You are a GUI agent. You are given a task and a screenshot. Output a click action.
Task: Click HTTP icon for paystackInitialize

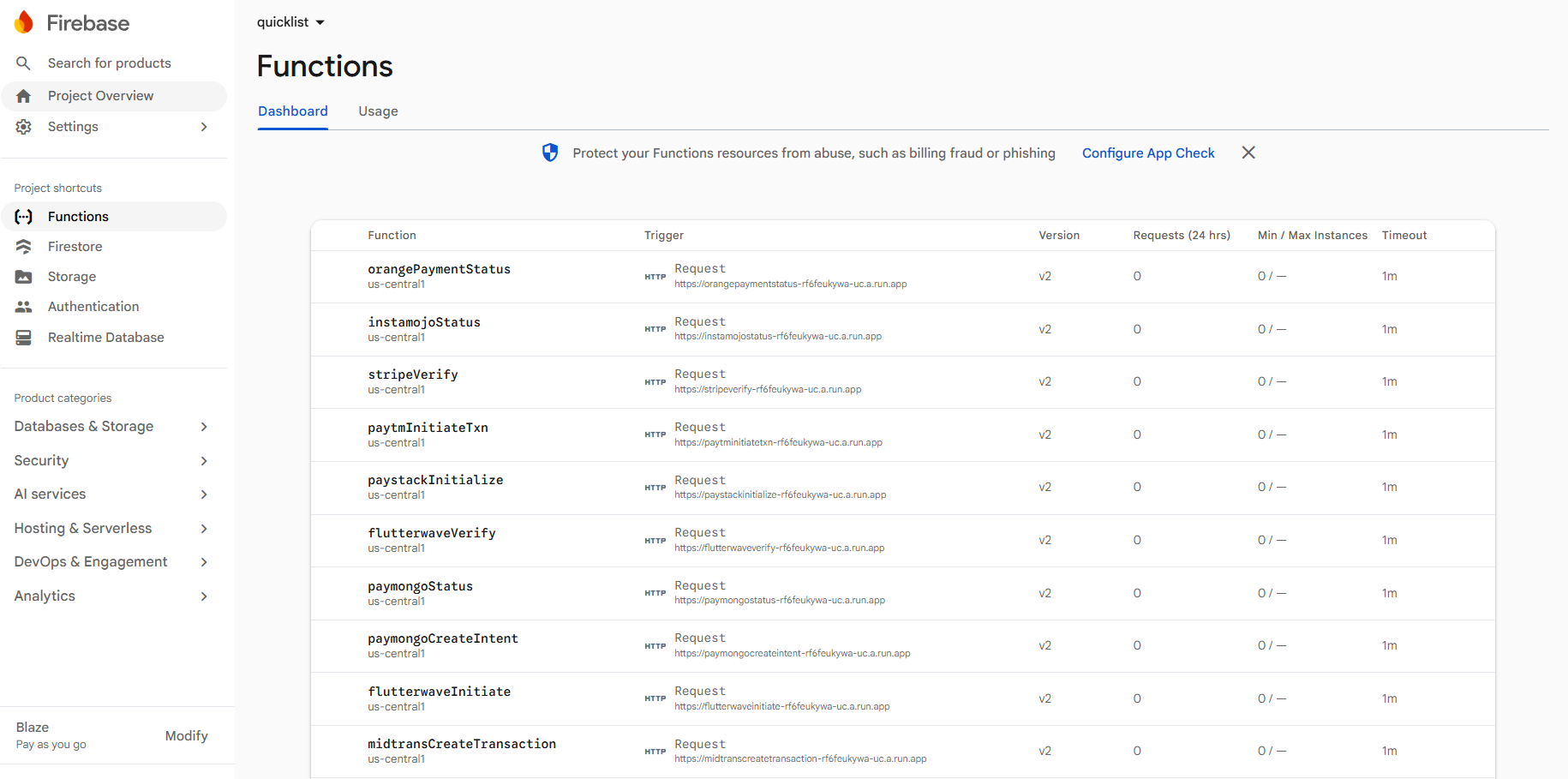655,488
